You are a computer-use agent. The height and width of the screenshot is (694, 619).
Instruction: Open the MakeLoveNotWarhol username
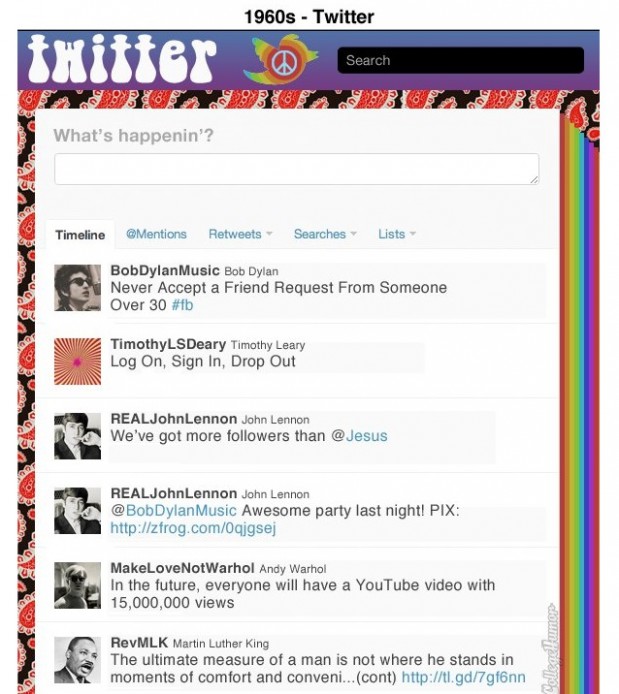click(182, 568)
